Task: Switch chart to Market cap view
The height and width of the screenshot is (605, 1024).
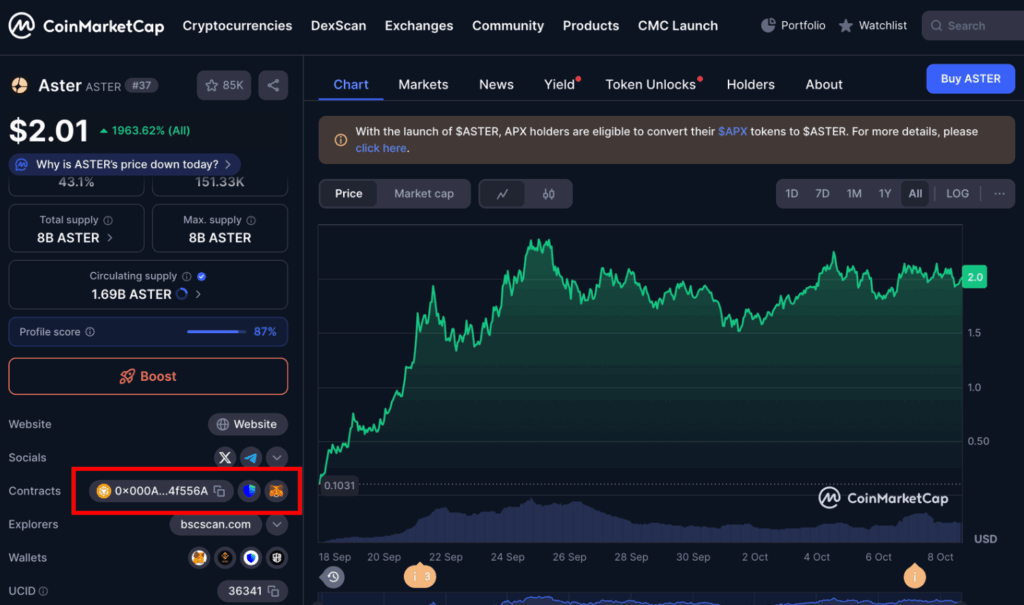Action: [423, 194]
